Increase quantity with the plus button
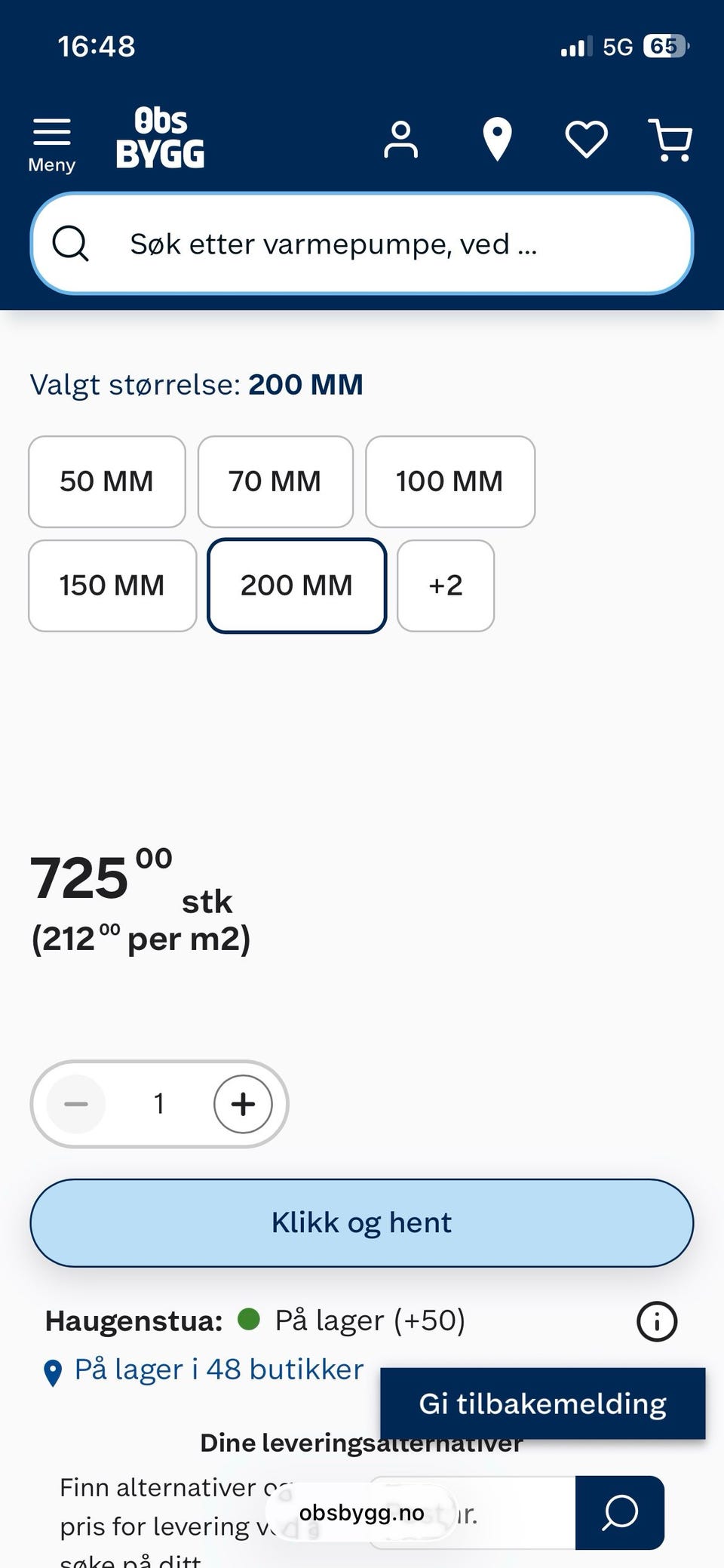This screenshot has height=1568, width=724. click(243, 1104)
